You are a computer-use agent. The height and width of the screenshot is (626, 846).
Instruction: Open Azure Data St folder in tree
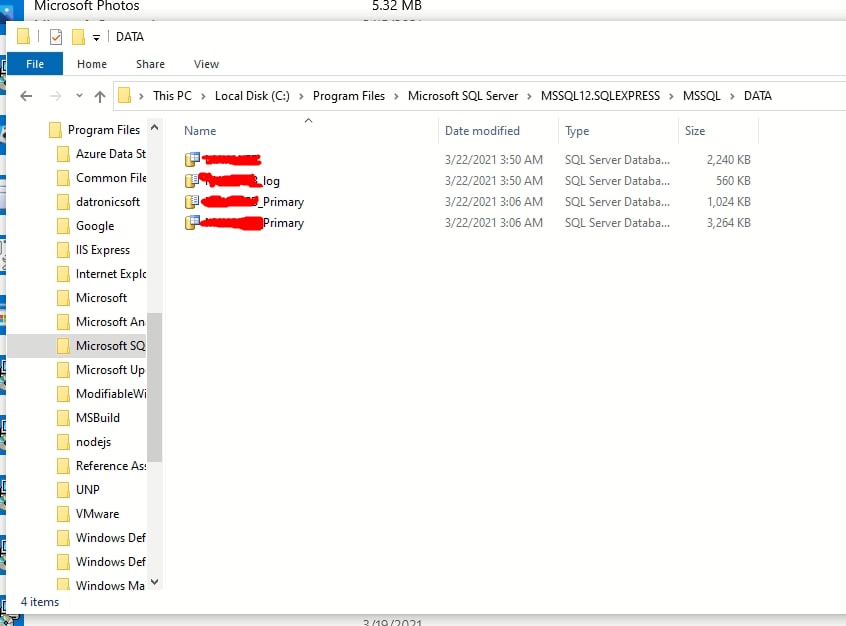click(x=111, y=154)
